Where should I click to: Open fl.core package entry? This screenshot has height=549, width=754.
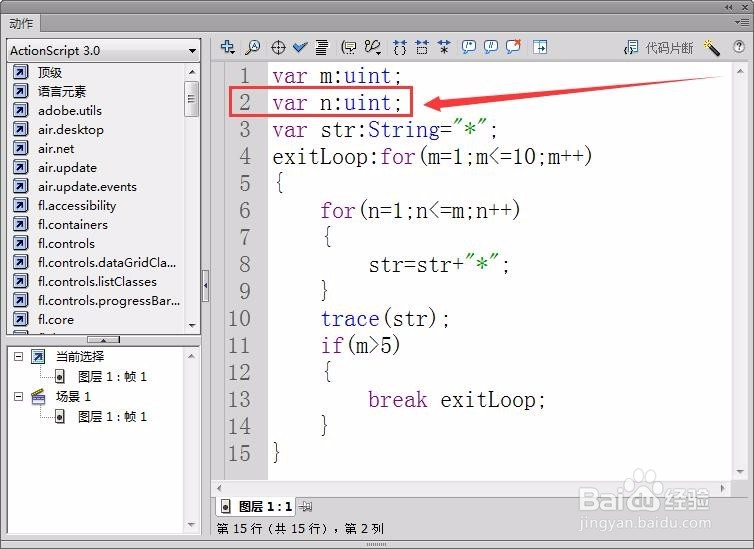point(56,320)
